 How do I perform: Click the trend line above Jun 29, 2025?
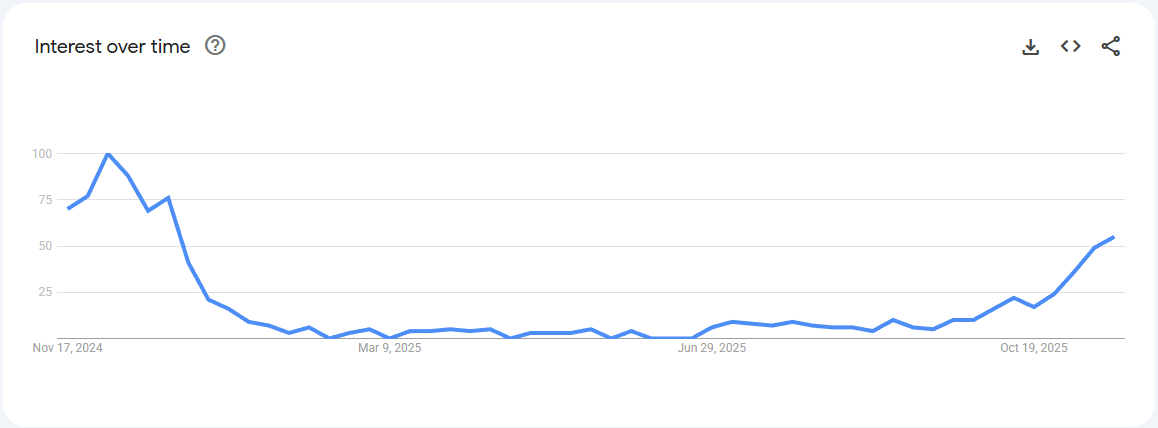click(x=712, y=327)
